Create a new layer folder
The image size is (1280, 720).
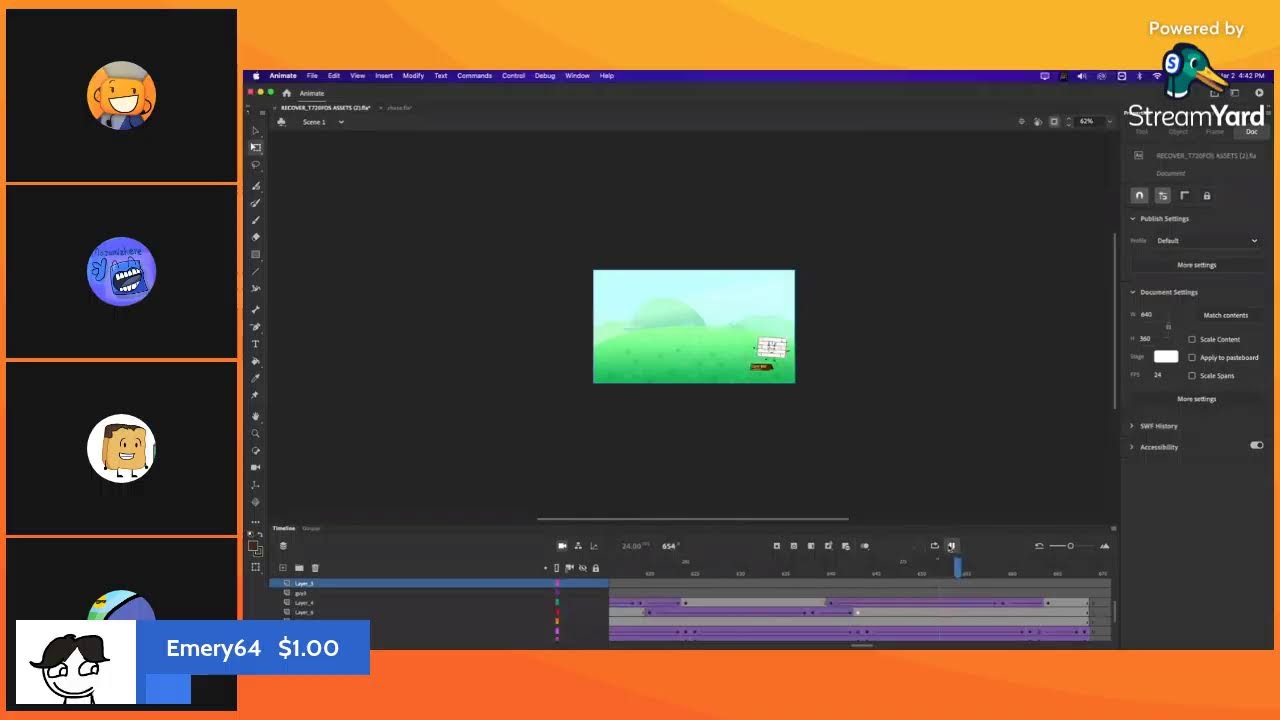299,568
